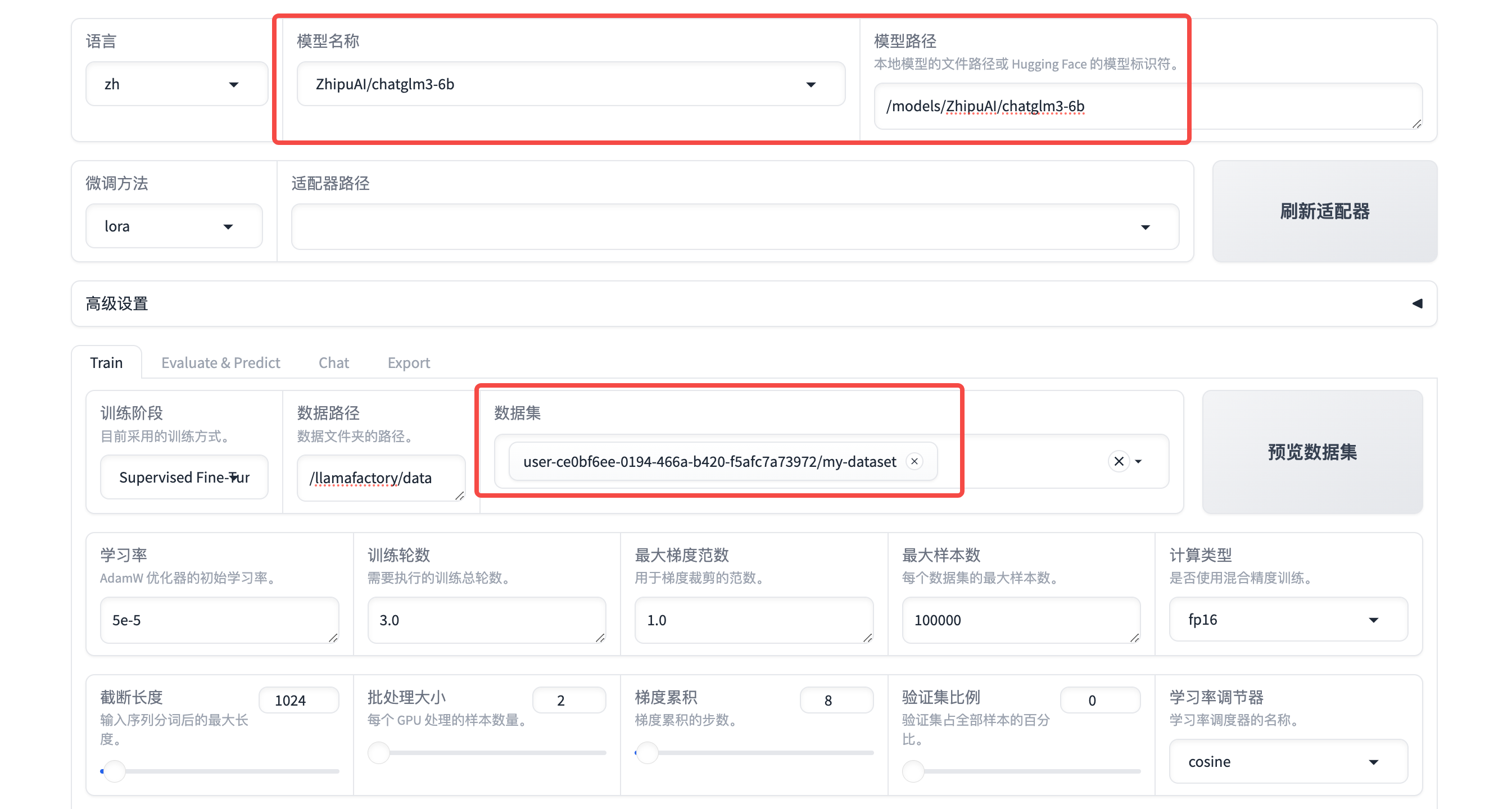The height and width of the screenshot is (809, 1512).
Task: Open the 语言 zh dropdown
Action: [176, 84]
